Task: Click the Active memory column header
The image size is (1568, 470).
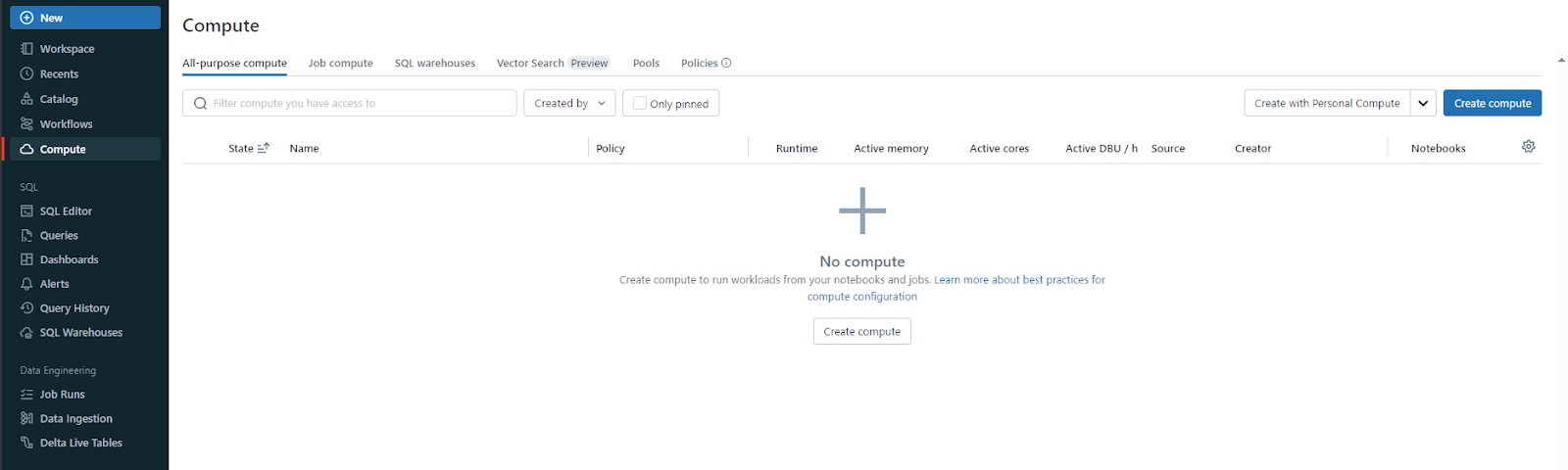Action: (x=891, y=148)
